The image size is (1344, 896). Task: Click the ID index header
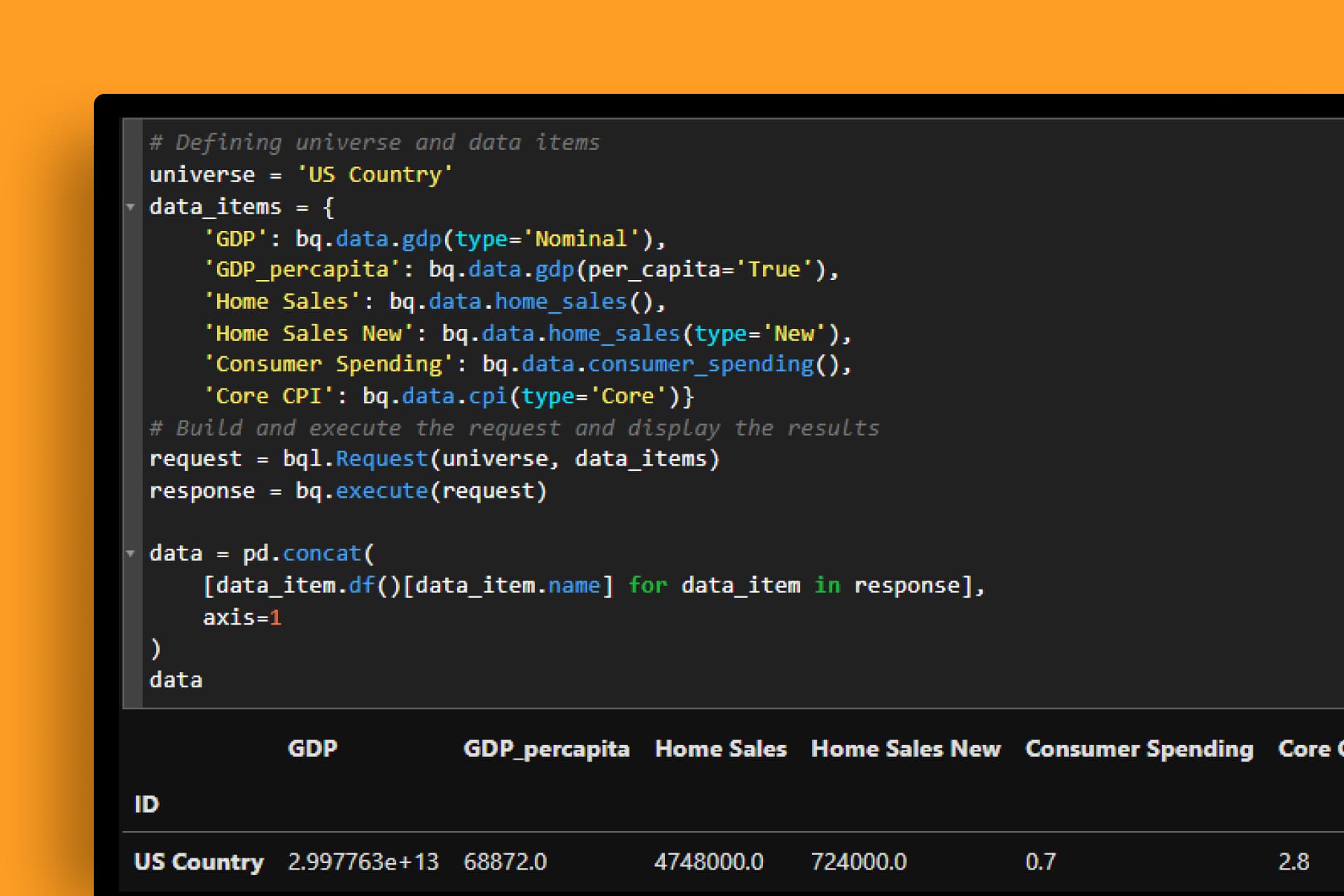tap(146, 804)
